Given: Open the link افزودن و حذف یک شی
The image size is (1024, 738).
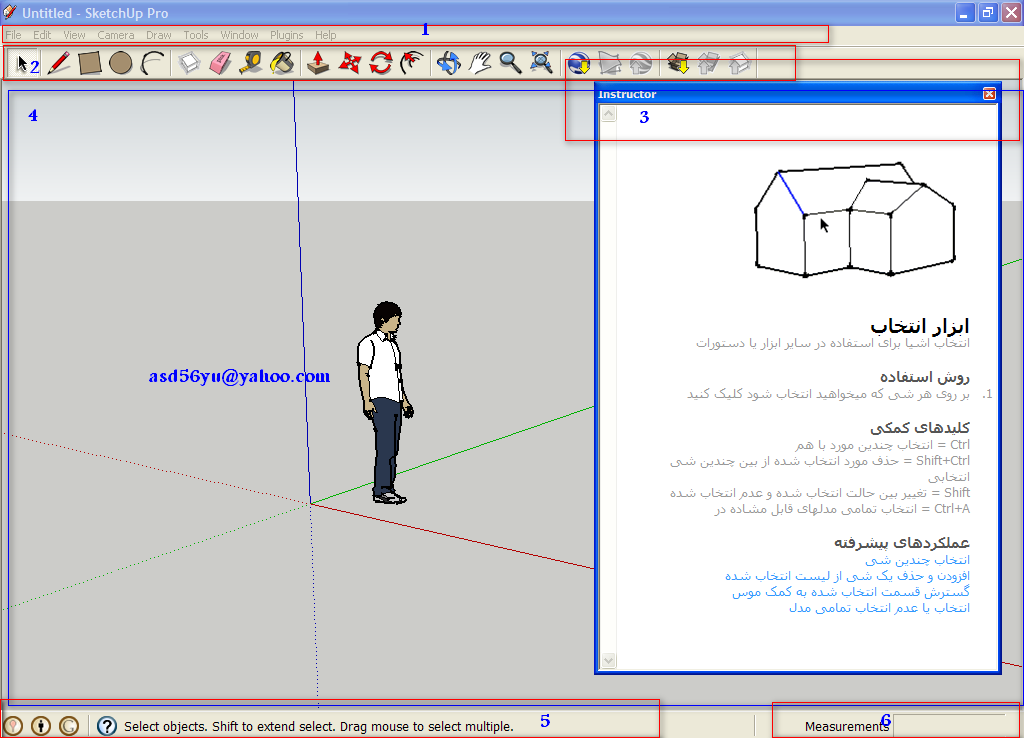Looking at the screenshot, I should 848,575.
